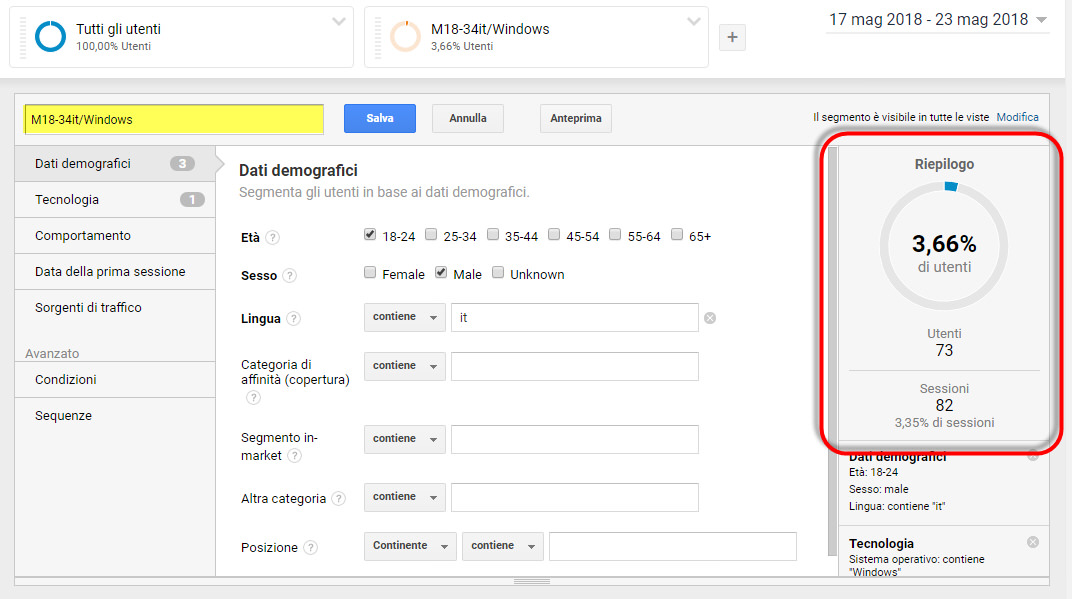Remove the Tecnologia condition from the segment
This screenshot has width=1072, height=599.
(1032, 541)
